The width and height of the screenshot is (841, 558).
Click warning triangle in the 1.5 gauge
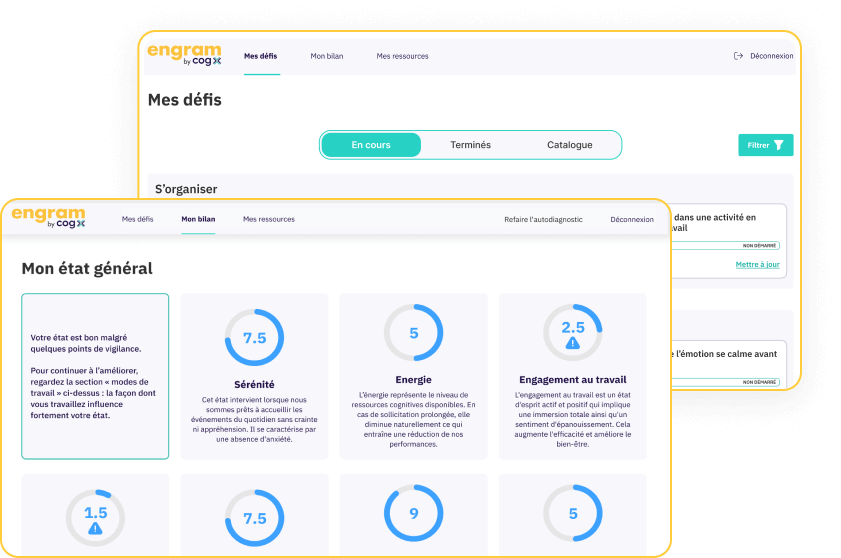(x=95, y=528)
